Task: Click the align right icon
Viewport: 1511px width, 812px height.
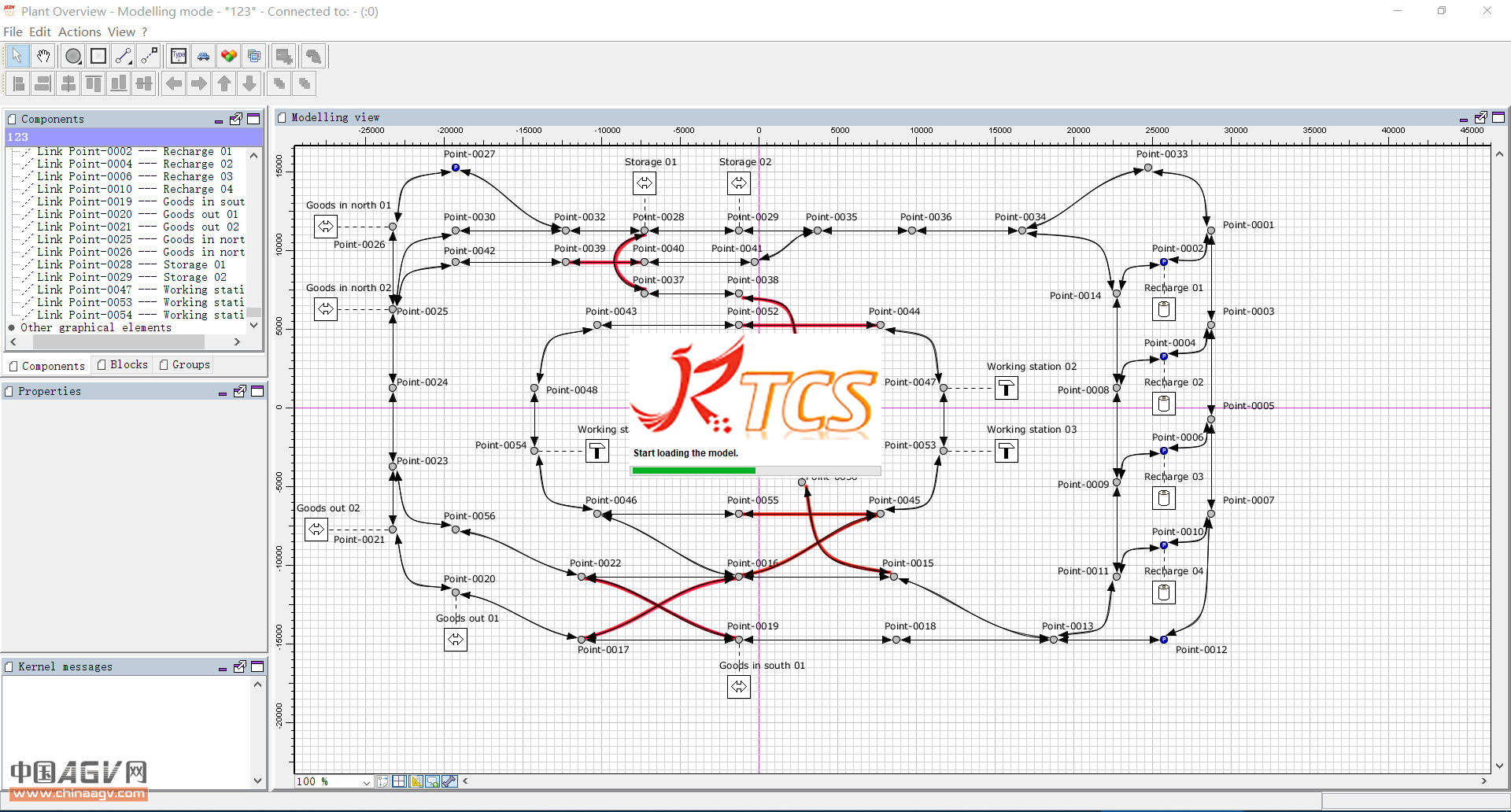Action: [43, 83]
